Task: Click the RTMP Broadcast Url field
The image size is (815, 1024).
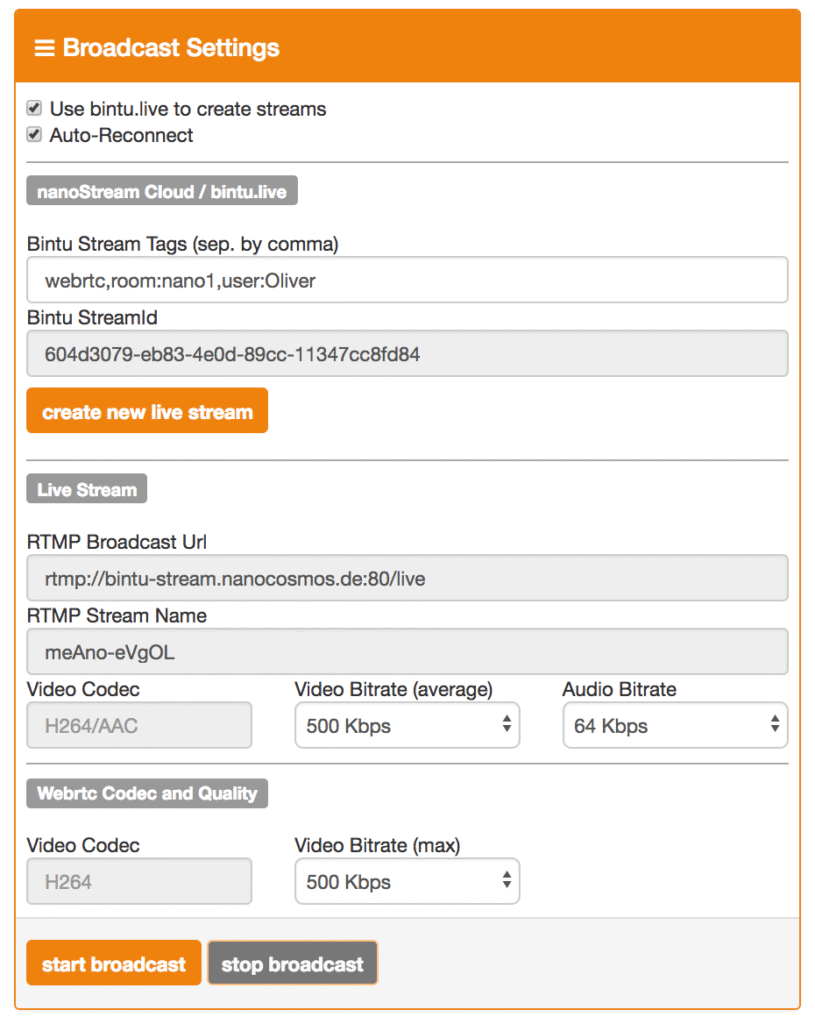Action: (x=407, y=578)
